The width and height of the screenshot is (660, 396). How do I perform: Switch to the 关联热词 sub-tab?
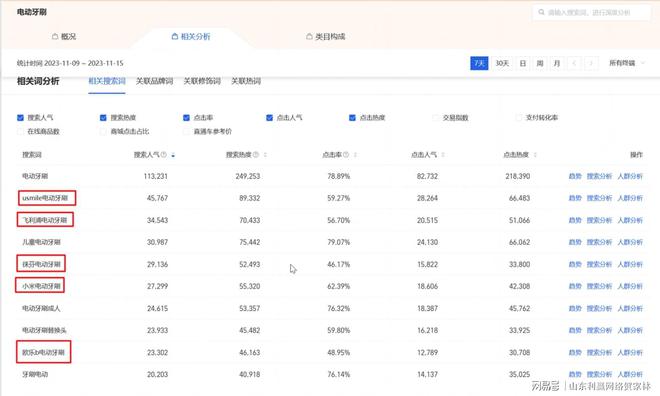(246, 81)
